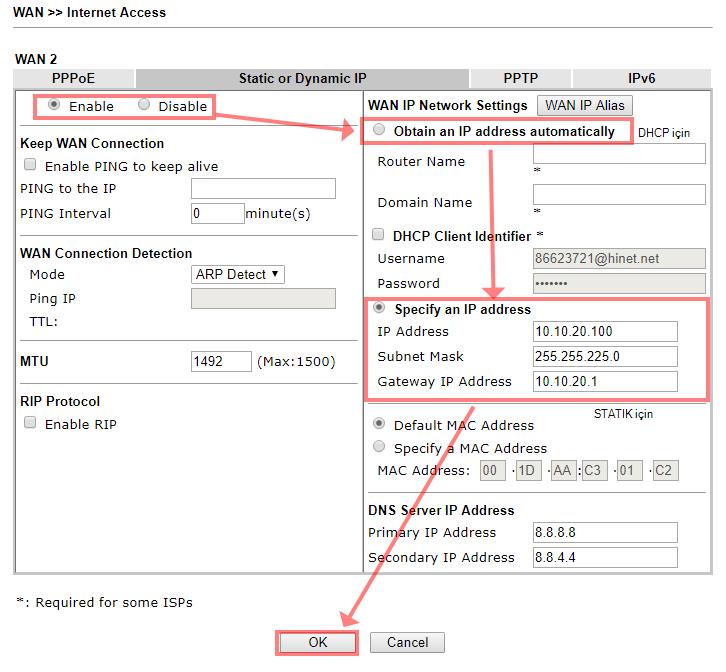Select the Static or Dynamic IP tab
726x672 pixels.
(x=302, y=79)
